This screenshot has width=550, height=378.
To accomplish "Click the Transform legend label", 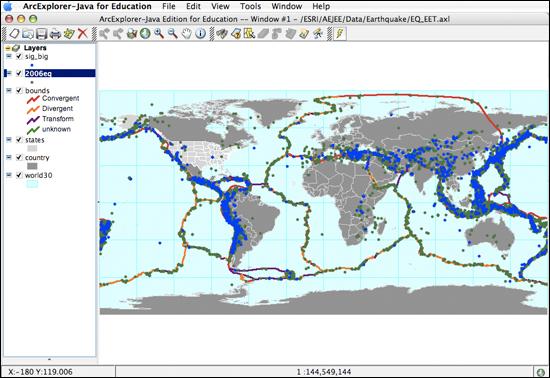I will pos(58,119).
